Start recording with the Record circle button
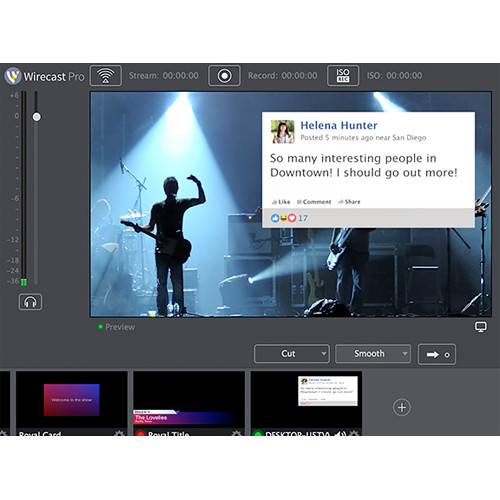Screen dimensions: 500x500 coord(224,76)
